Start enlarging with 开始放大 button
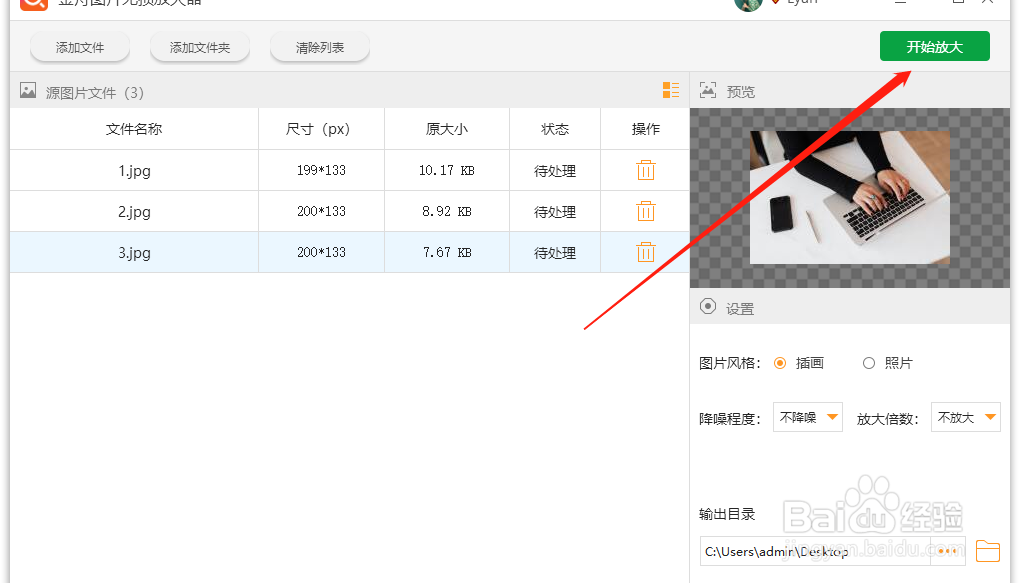1020x584 pixels. 935,47
